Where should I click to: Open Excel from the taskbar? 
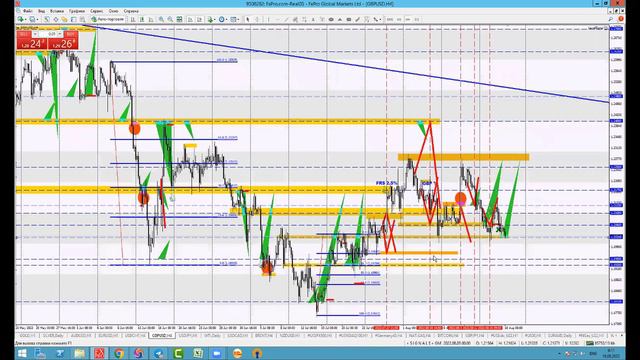coord(198,353)
